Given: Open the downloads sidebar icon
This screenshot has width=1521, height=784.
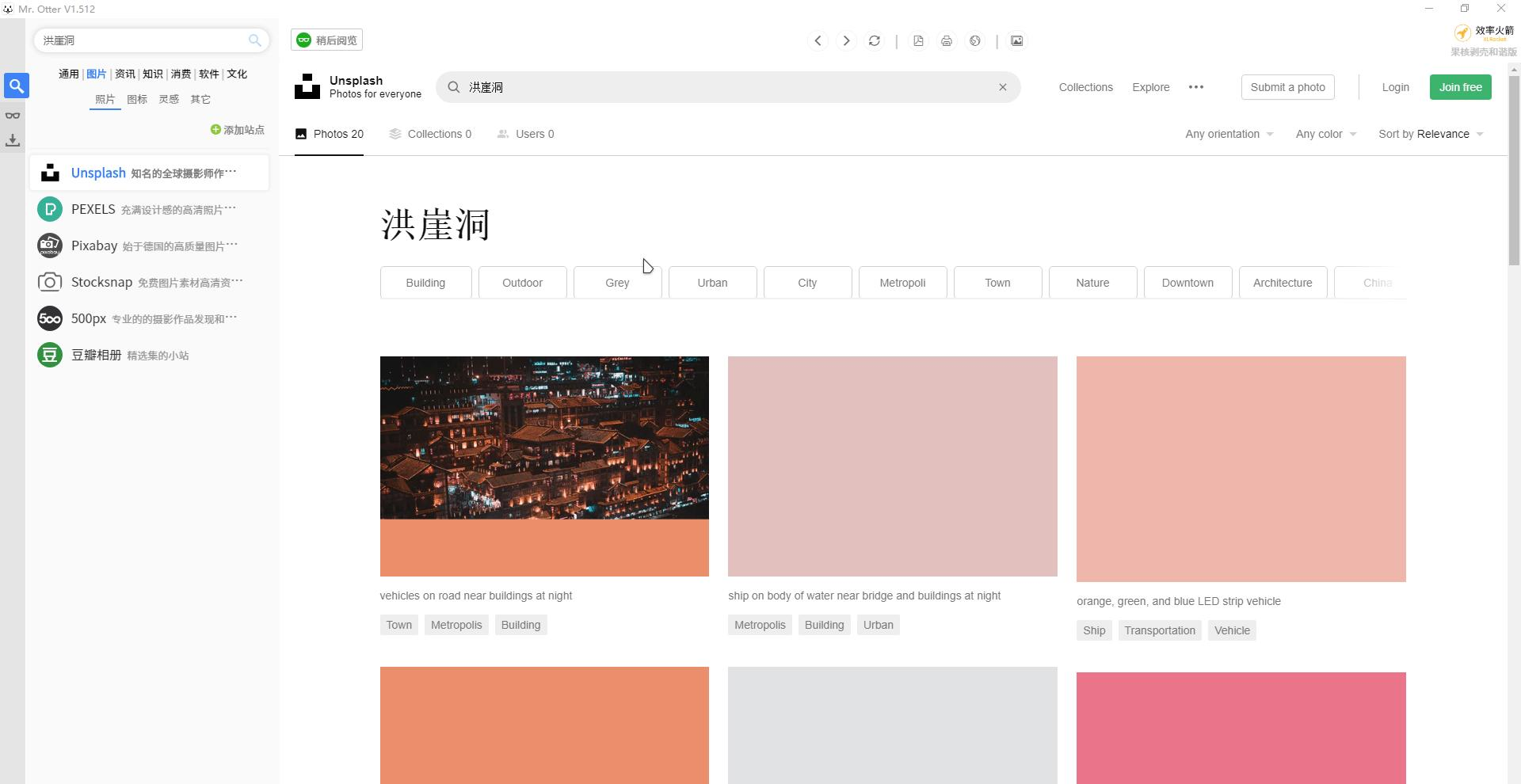Looking at the screenshot, I should (x=13, y=140).
